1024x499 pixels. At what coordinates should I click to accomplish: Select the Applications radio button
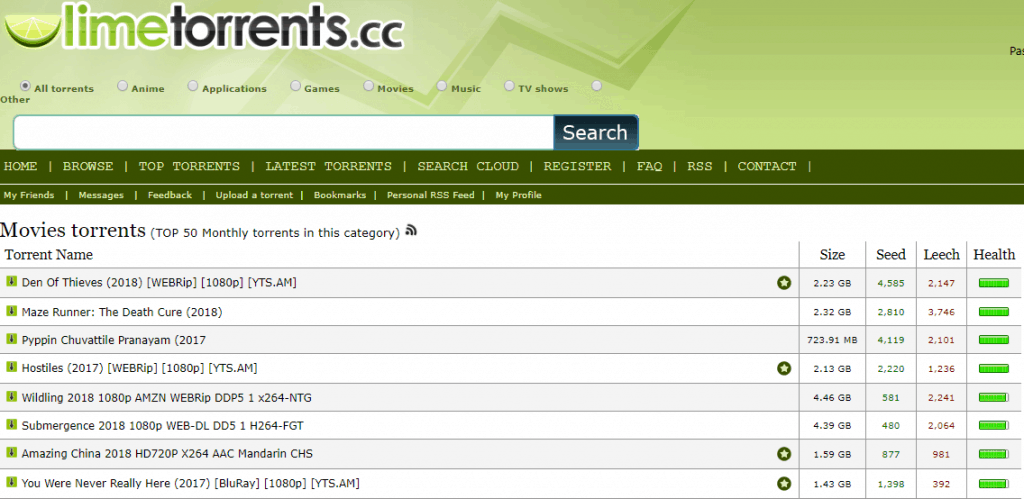193,86
